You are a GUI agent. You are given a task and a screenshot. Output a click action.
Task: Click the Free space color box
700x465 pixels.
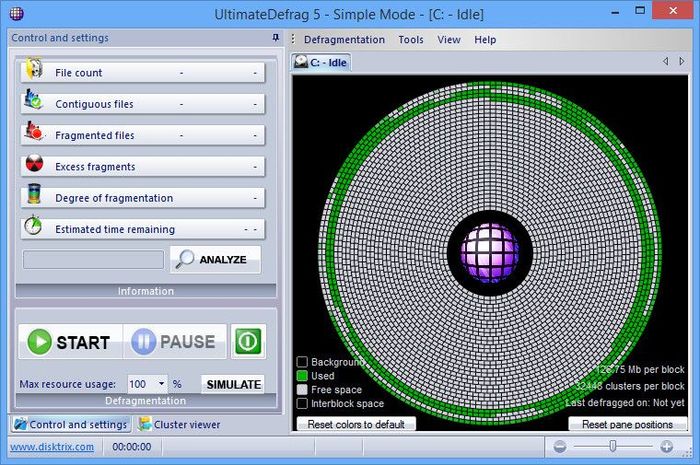click(x=302, y=390)
